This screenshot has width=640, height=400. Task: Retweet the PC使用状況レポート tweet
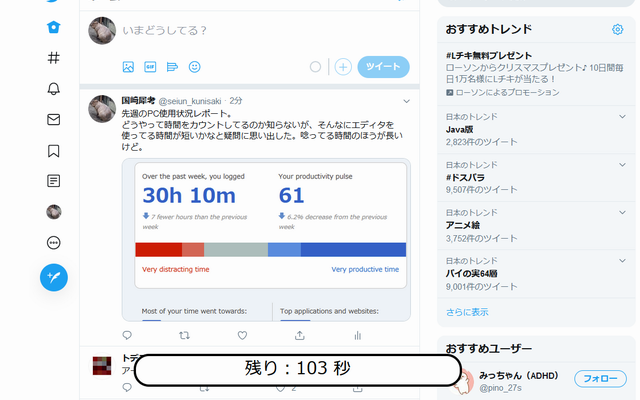click(184, 336)
